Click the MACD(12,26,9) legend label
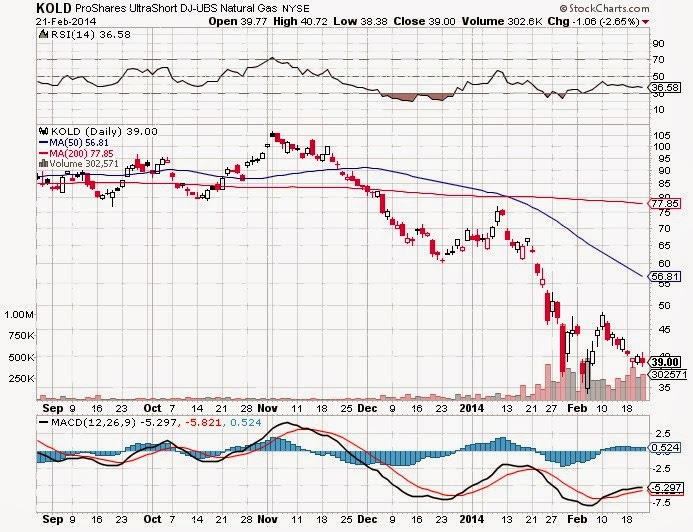 (93, 422)
